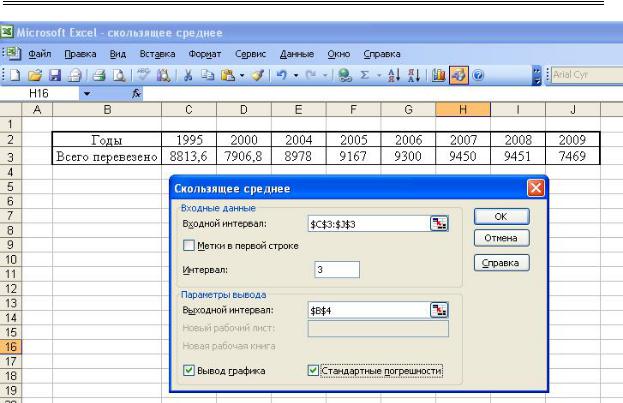Print the sheet with the printer icon
Screen dimensions: 623x403
click(99, 75)
